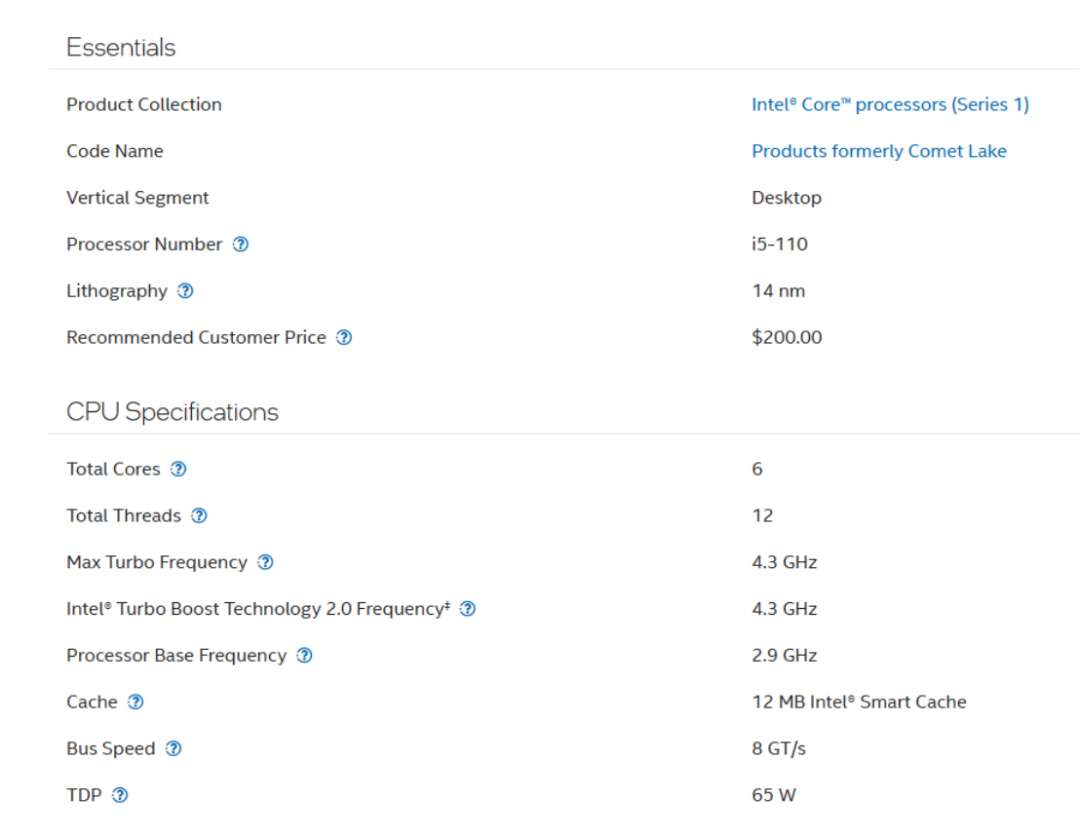Screen dimensions: 1080x835
Task: Click Processor Base Frequency help icon
Action: coord(304,655)
